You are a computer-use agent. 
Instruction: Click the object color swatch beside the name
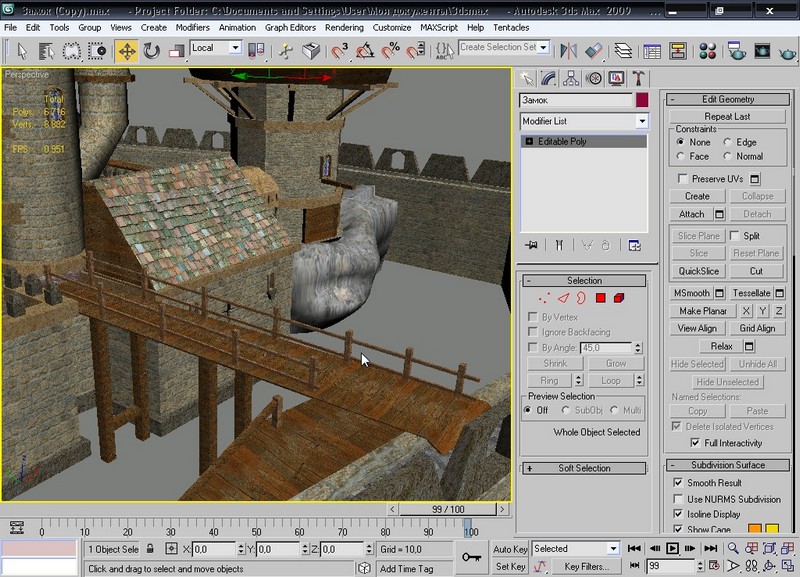[642, 101]
